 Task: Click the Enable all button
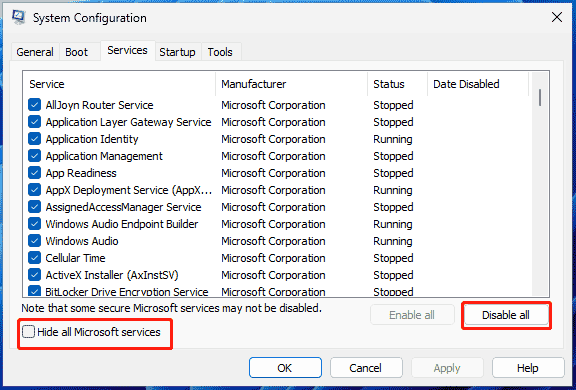[412, 315]
